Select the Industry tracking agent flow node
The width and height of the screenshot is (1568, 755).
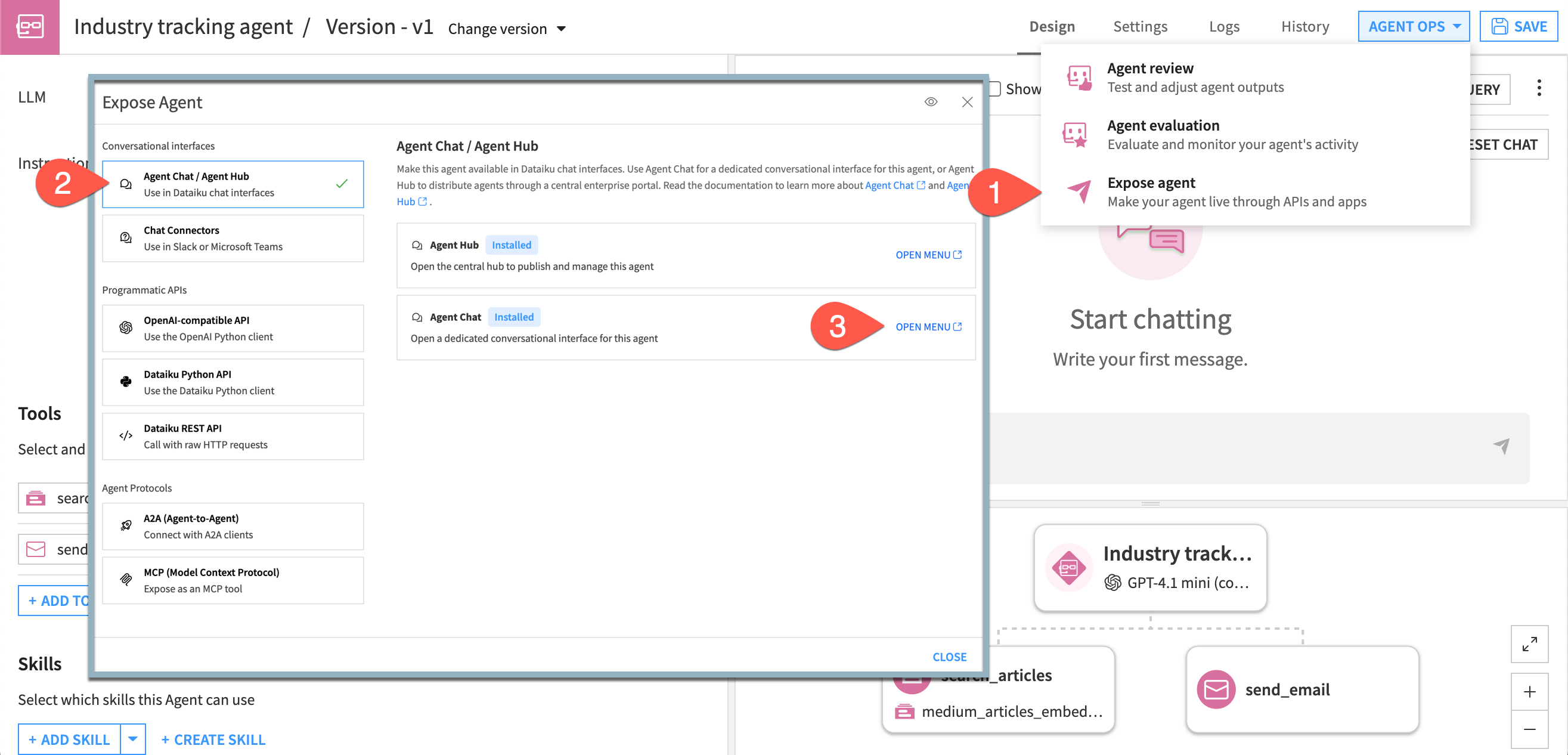(1150, 568)
